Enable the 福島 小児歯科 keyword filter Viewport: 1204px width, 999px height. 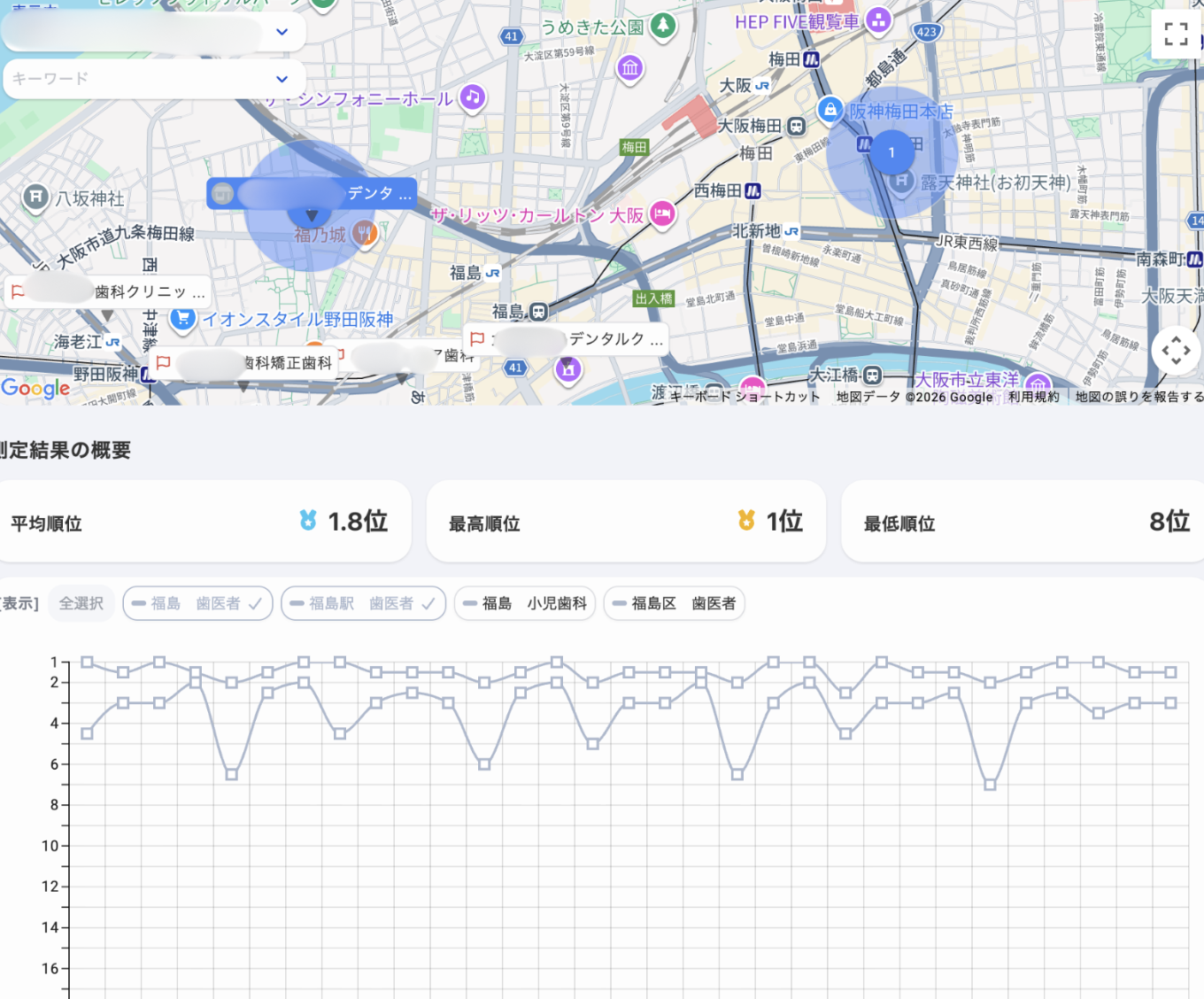(x=525, y=603)
